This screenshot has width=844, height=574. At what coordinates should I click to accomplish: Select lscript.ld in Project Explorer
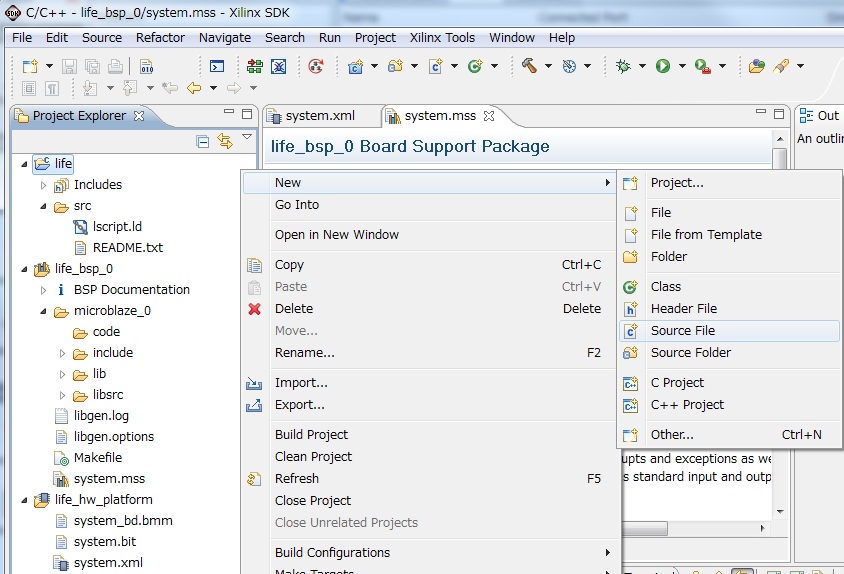(117, 227)
